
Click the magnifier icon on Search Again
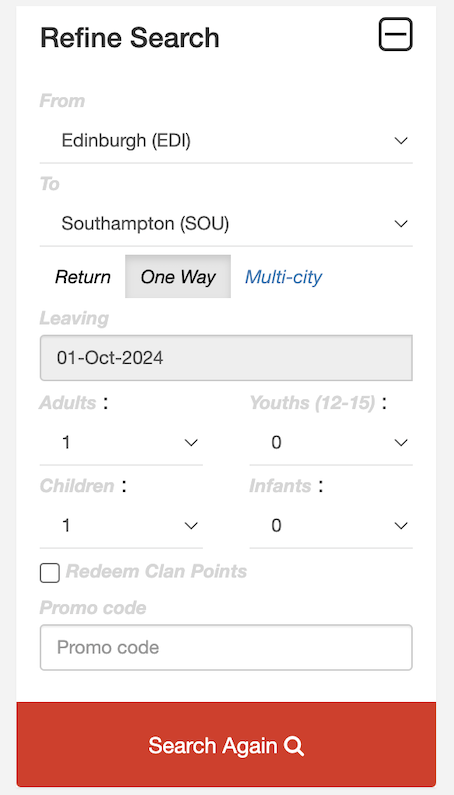294,746
